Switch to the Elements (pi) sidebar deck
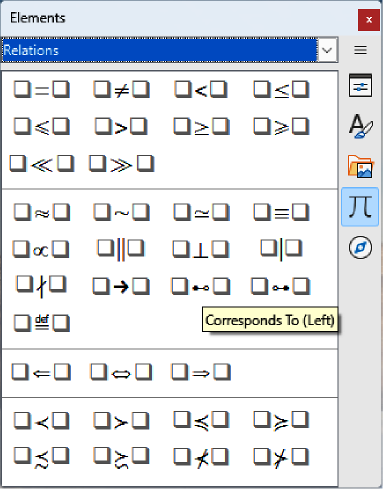The width and height of the screenshot is (383, 489). 360,207
